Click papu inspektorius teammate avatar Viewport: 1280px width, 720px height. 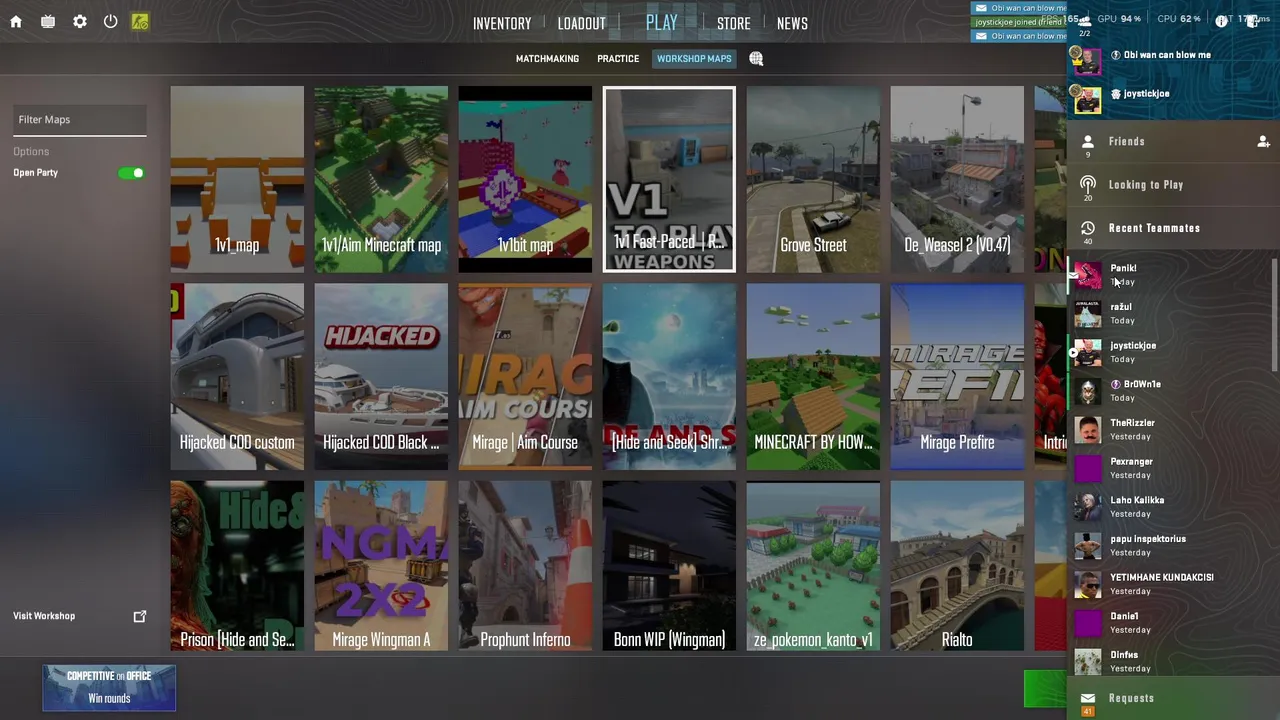click(1088, 545)
